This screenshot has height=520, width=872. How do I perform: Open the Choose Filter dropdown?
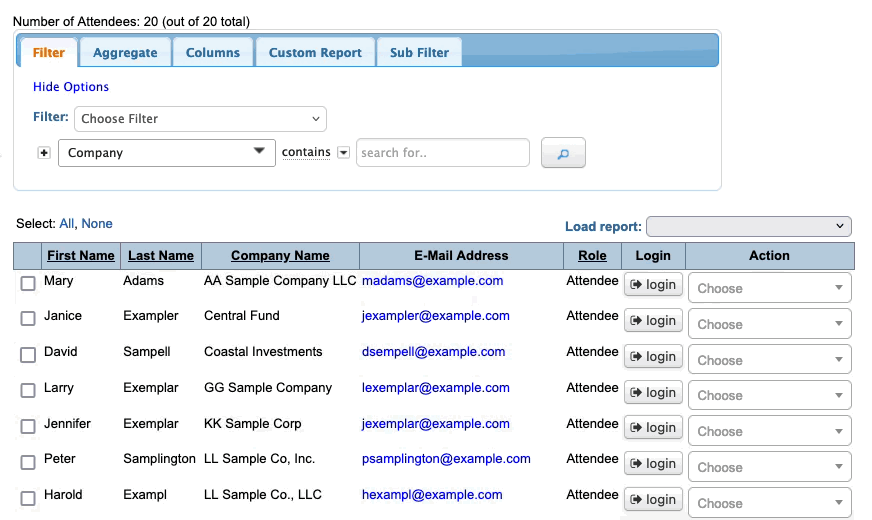coord(200,119)
